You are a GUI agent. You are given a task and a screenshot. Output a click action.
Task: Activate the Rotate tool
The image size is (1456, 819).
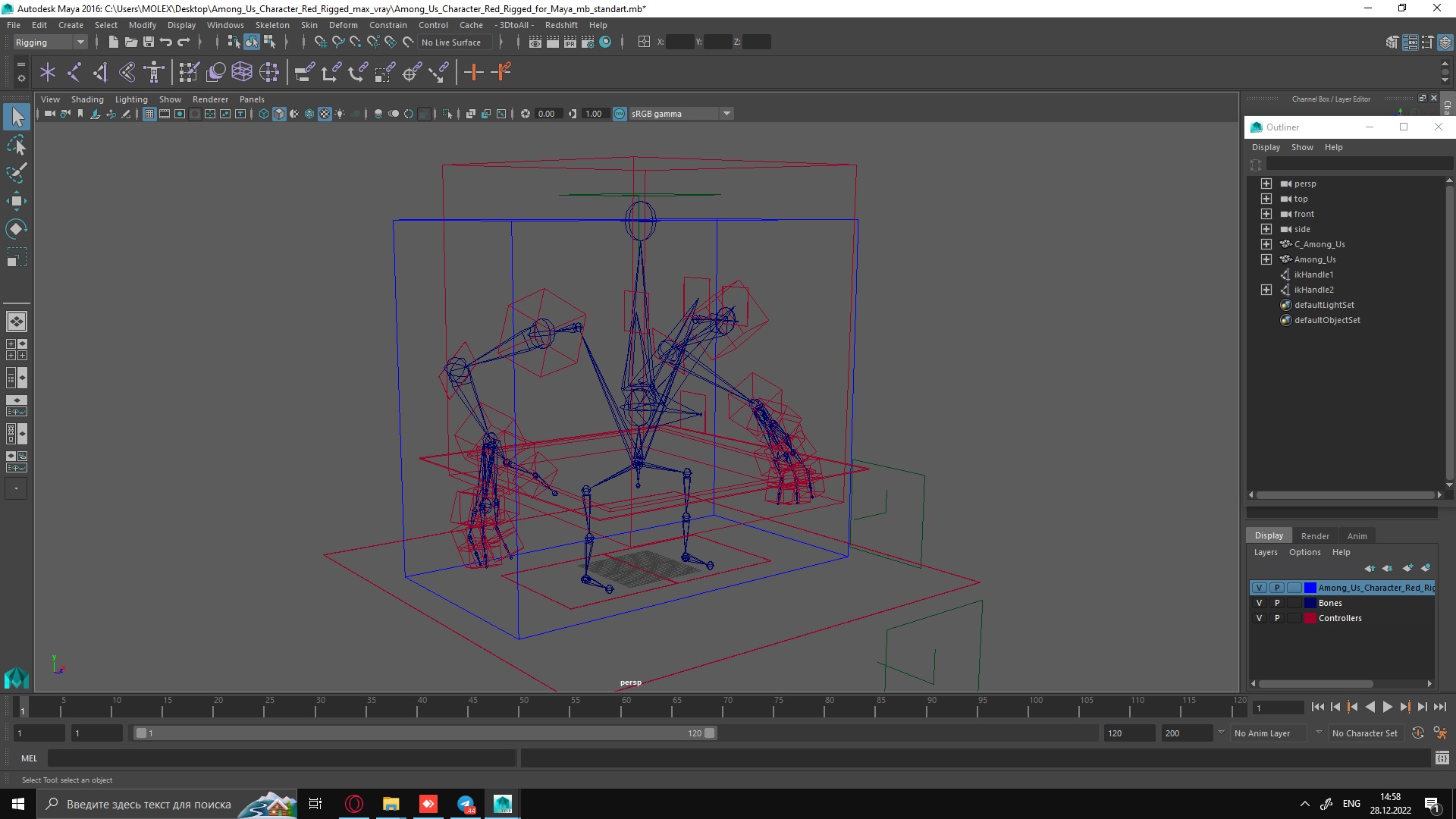tap(17, 229)
